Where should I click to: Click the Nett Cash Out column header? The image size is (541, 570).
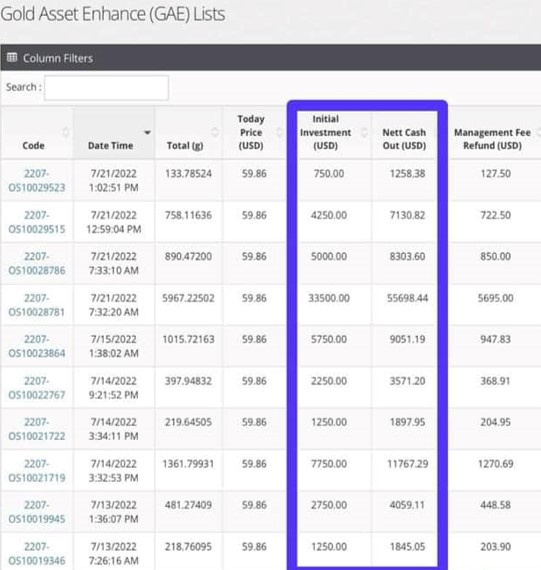tap(404, 139)
